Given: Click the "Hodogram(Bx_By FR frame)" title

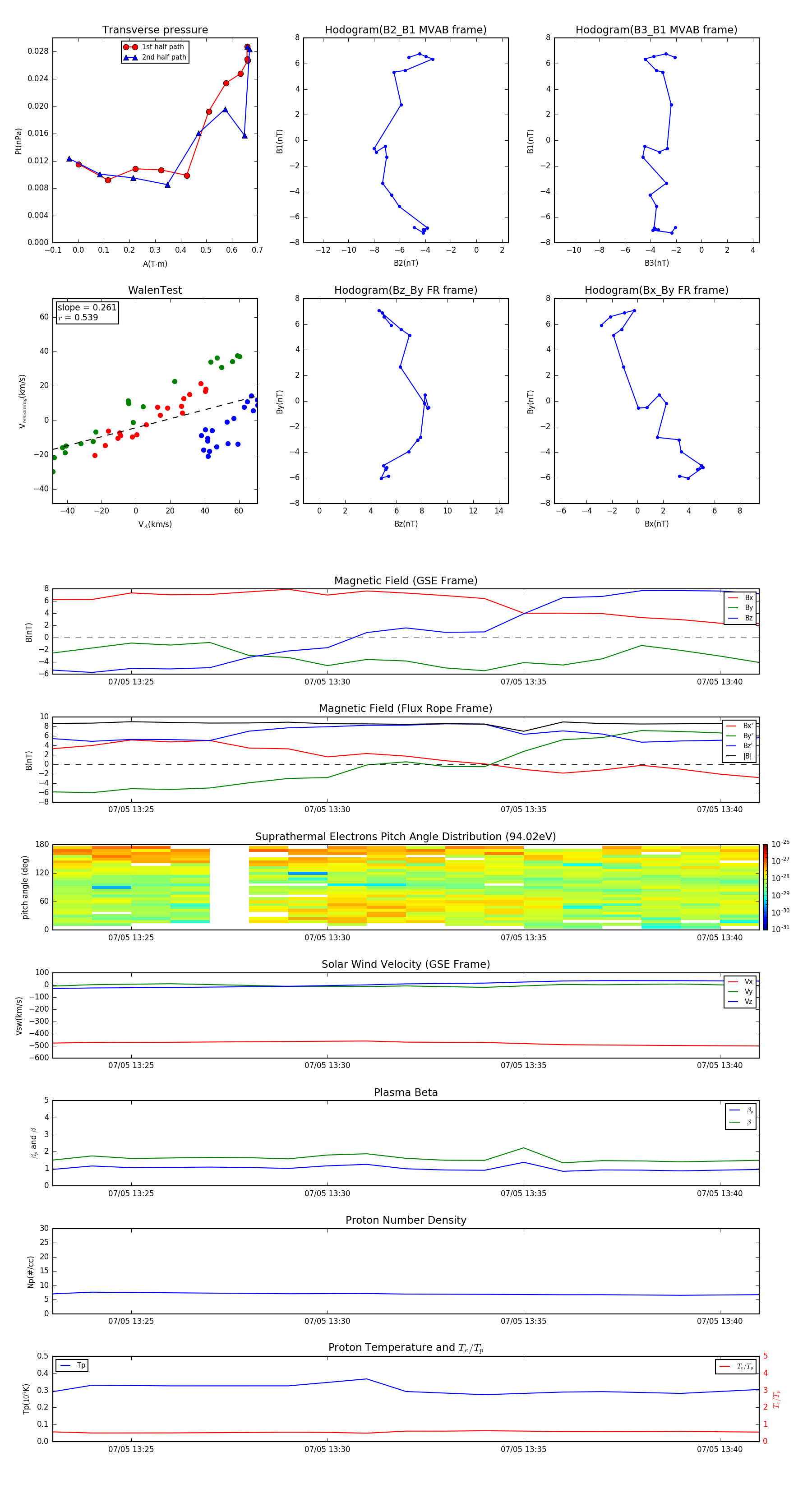Looking at the screenshot, I should (x=656, y=290).
